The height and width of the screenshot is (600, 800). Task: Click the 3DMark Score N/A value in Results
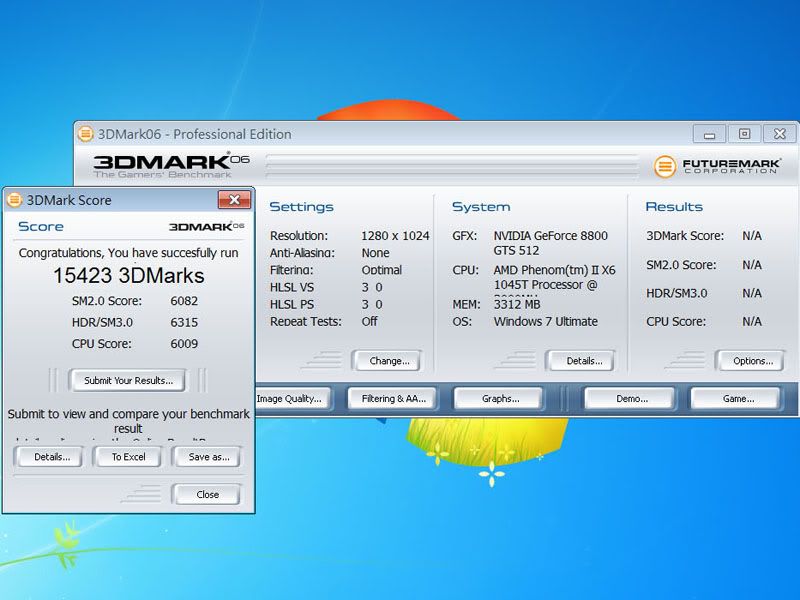coord(752,236)
